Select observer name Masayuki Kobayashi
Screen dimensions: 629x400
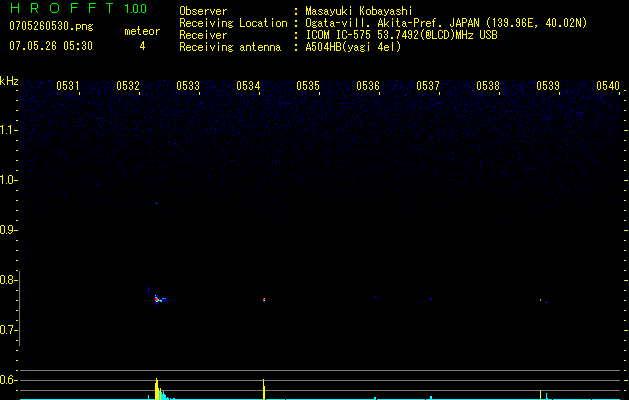(x=359, y=11)
